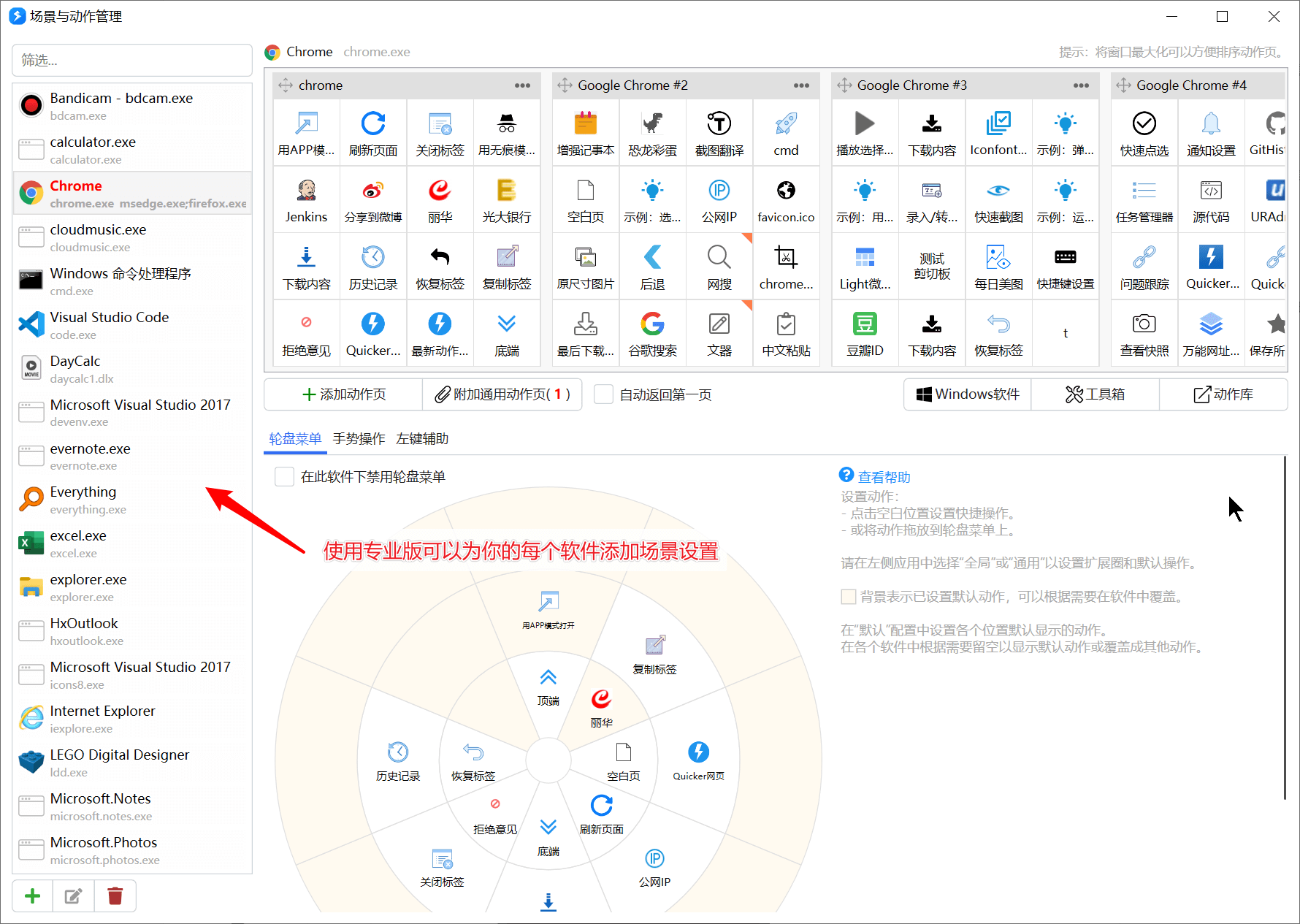Select Windows 命令处理程序 in the list
Screen dimensions: 1300x924
132,281
